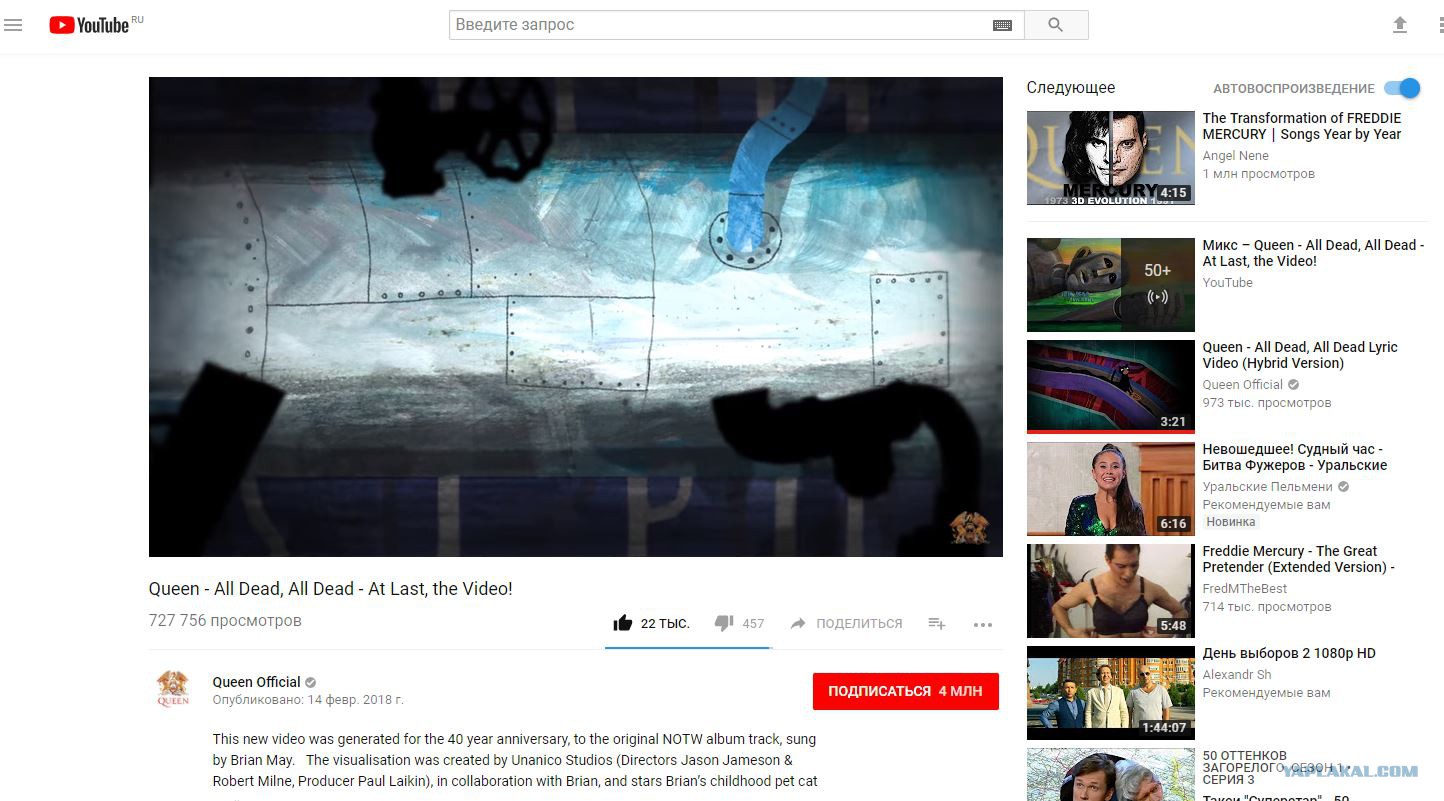The width and height of the screenshot is (1444, 801).
Task: Click the 'АВТОВОСПРОИЗВЕДЕНИЕ' label
Action: point(1294,89)
